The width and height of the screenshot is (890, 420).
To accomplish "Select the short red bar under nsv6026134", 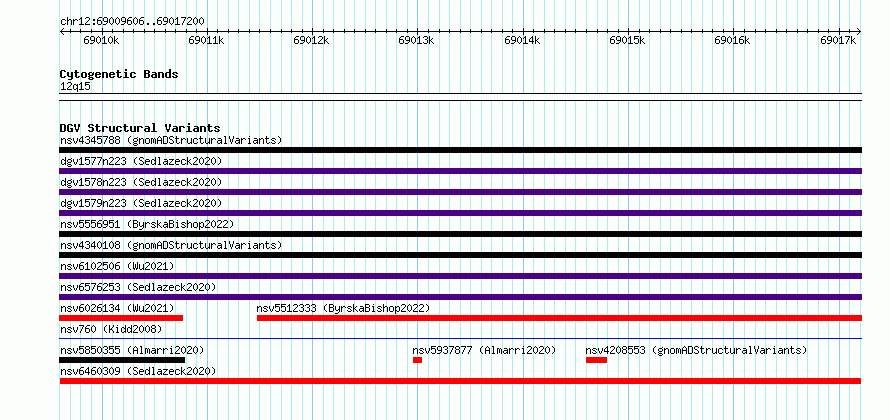I will tap(121, 318).
